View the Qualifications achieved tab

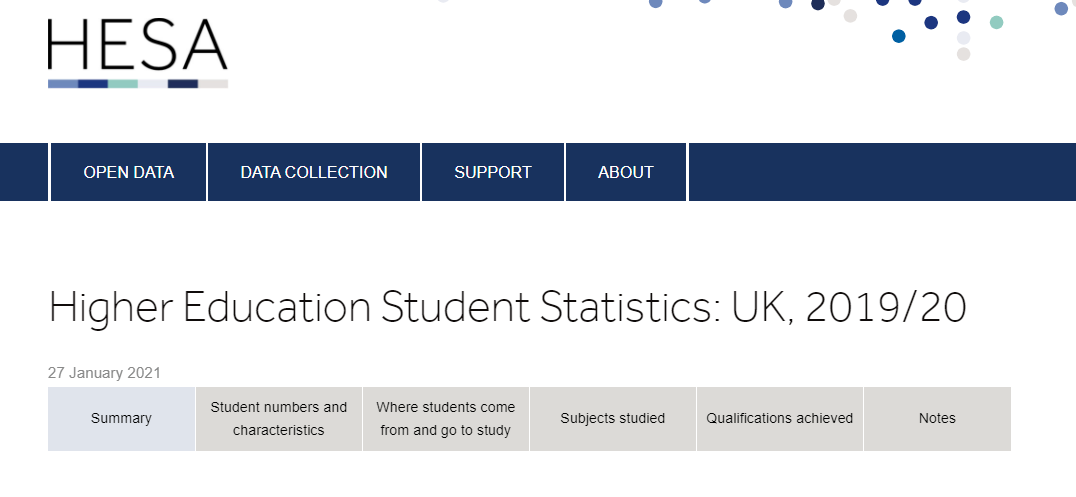[780, 419]
